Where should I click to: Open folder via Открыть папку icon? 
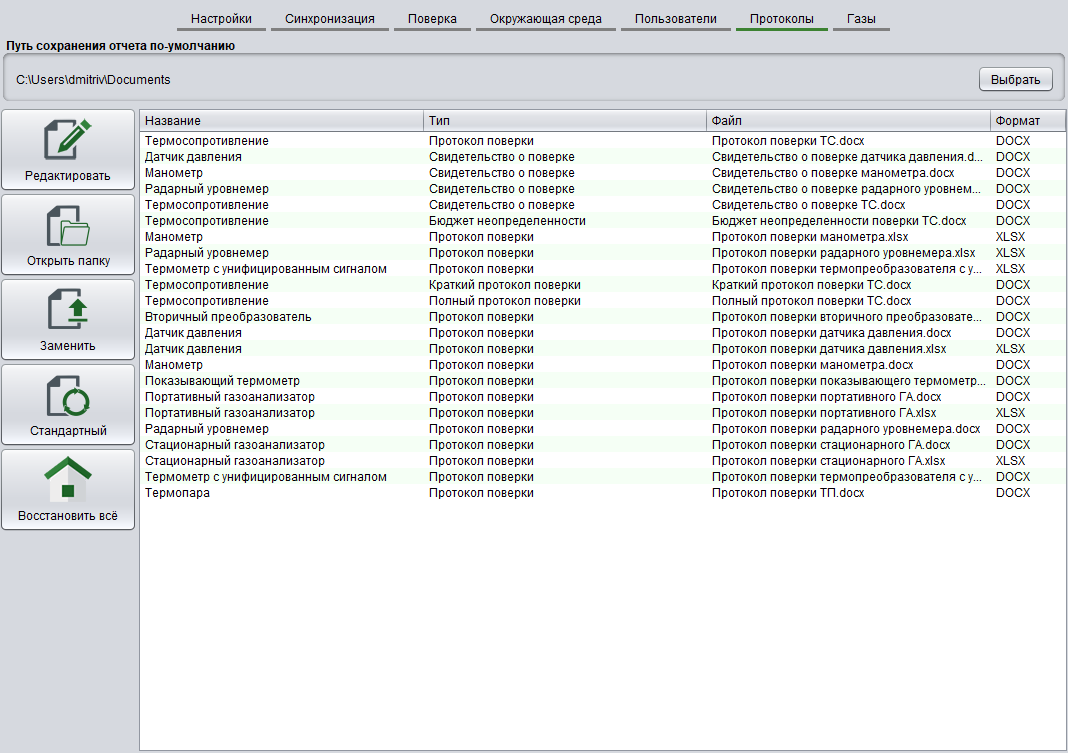click(67, 227)
